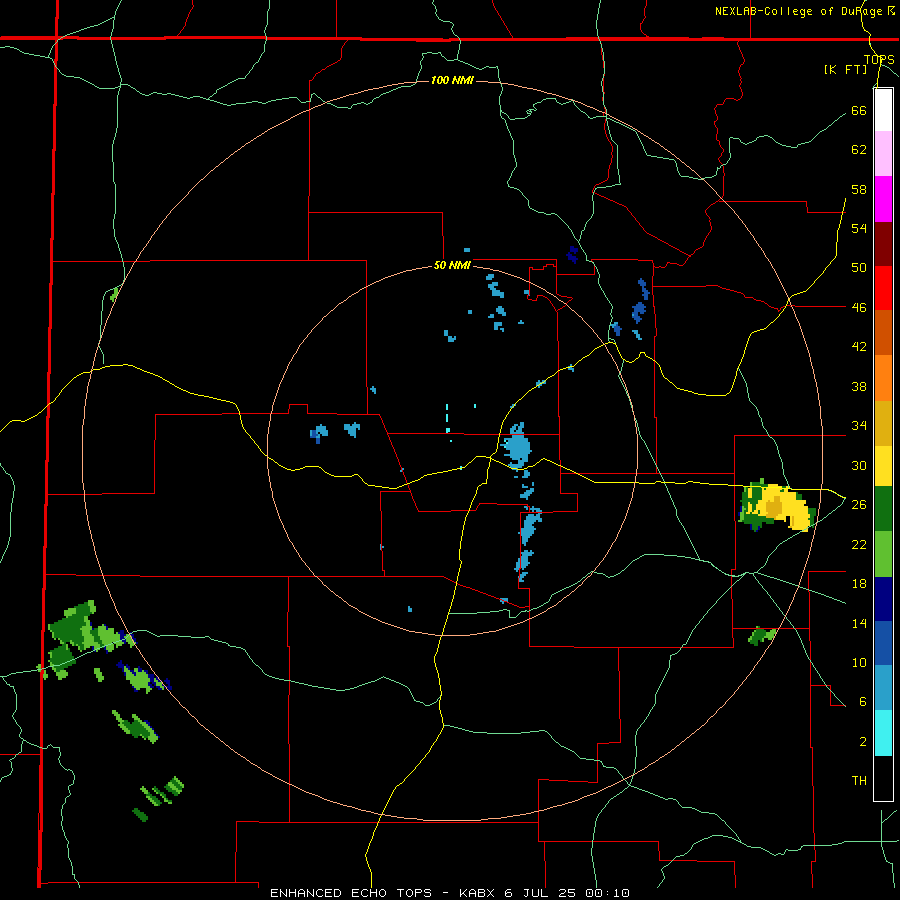
Task: Click the TH legend label
Action: pos(859,781)
